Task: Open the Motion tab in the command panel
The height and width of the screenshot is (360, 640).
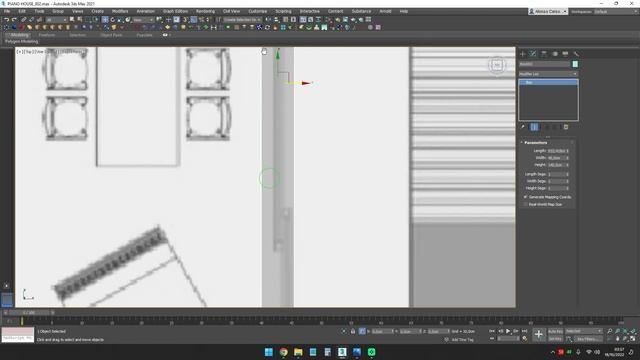Action: [x=555, y=54]
